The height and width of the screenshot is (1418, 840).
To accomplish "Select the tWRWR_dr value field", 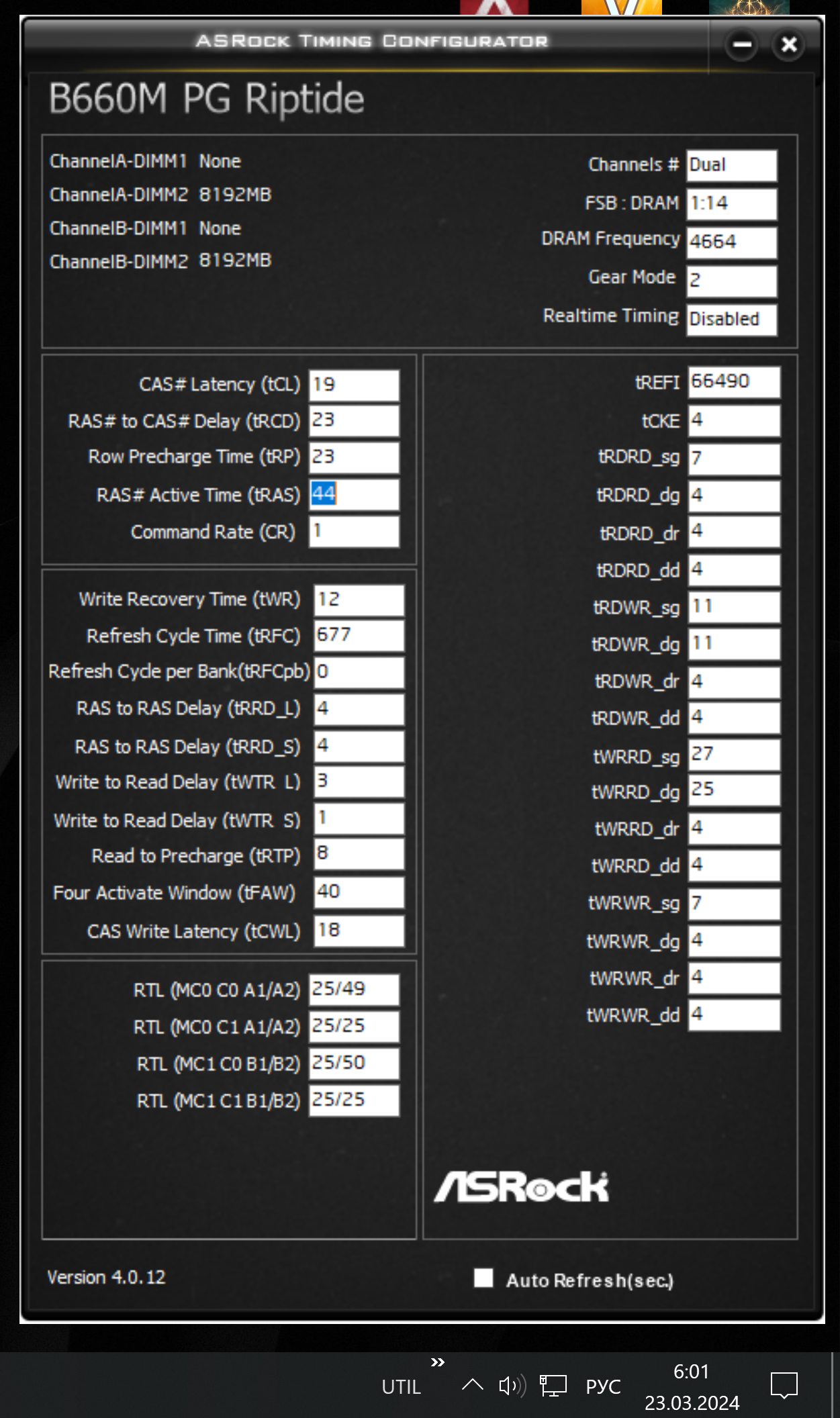I will (734, 978).
